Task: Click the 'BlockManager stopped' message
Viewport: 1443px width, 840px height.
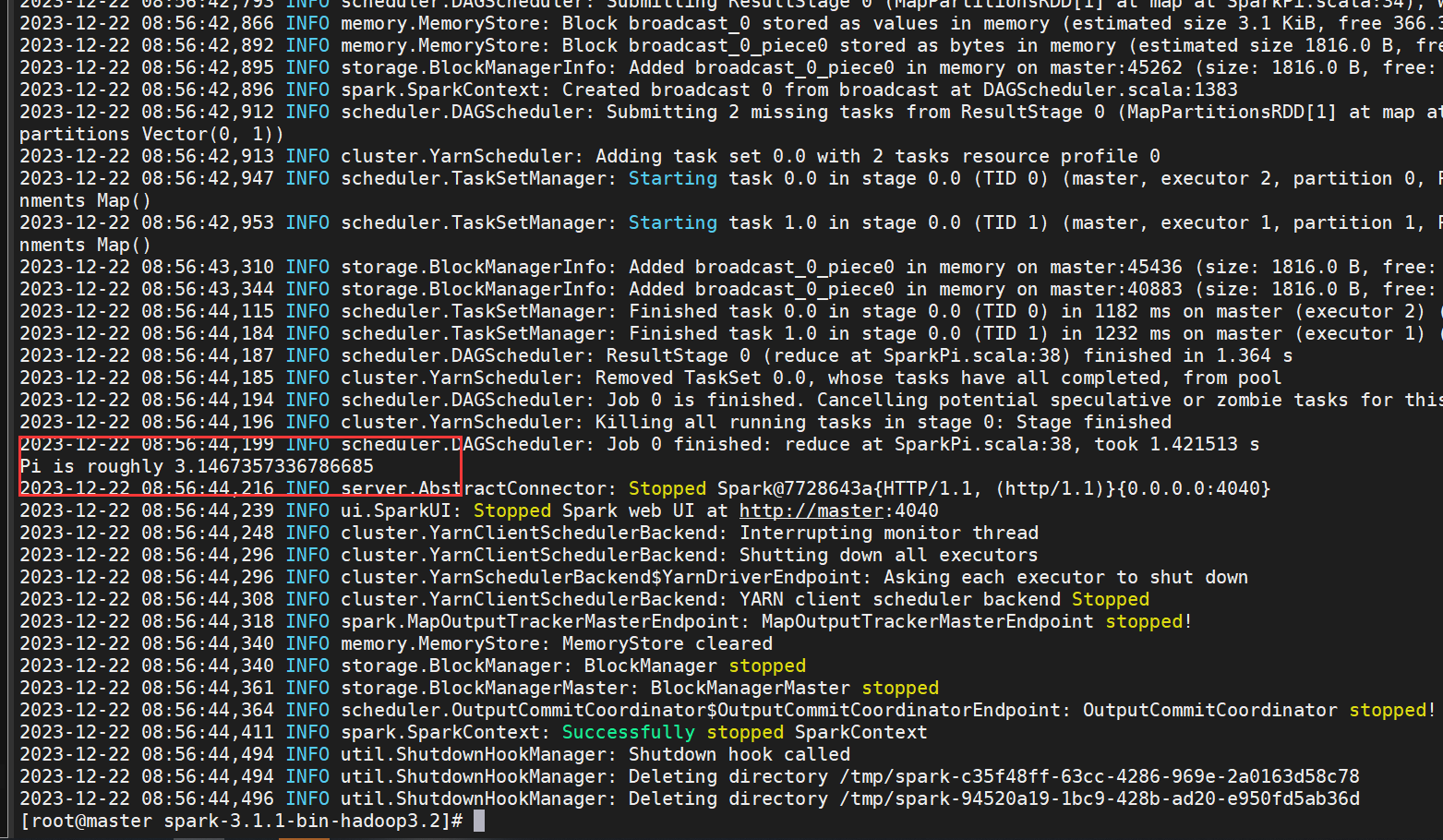Action: click(694, 666)
